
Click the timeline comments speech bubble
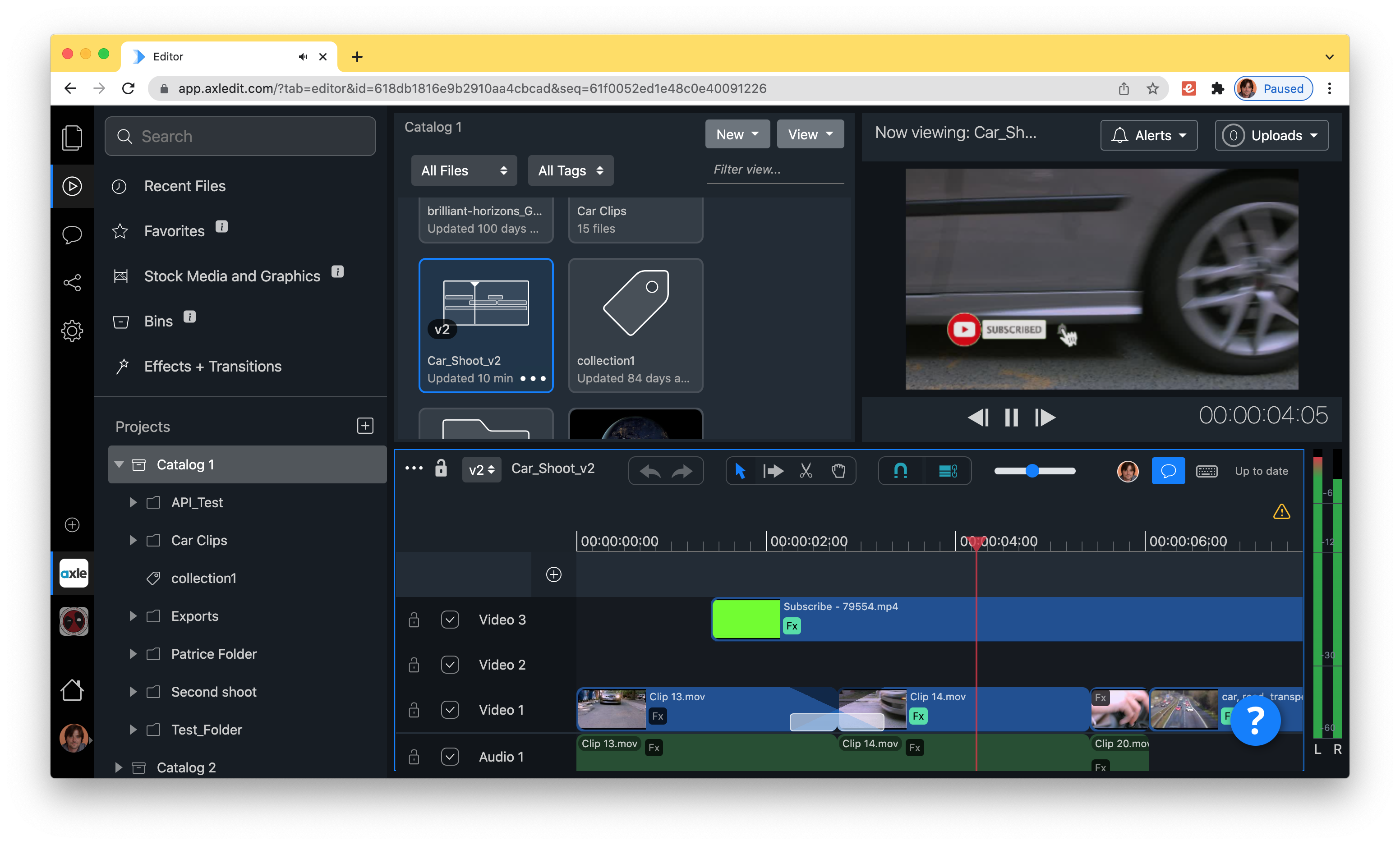coord(1168,471)
